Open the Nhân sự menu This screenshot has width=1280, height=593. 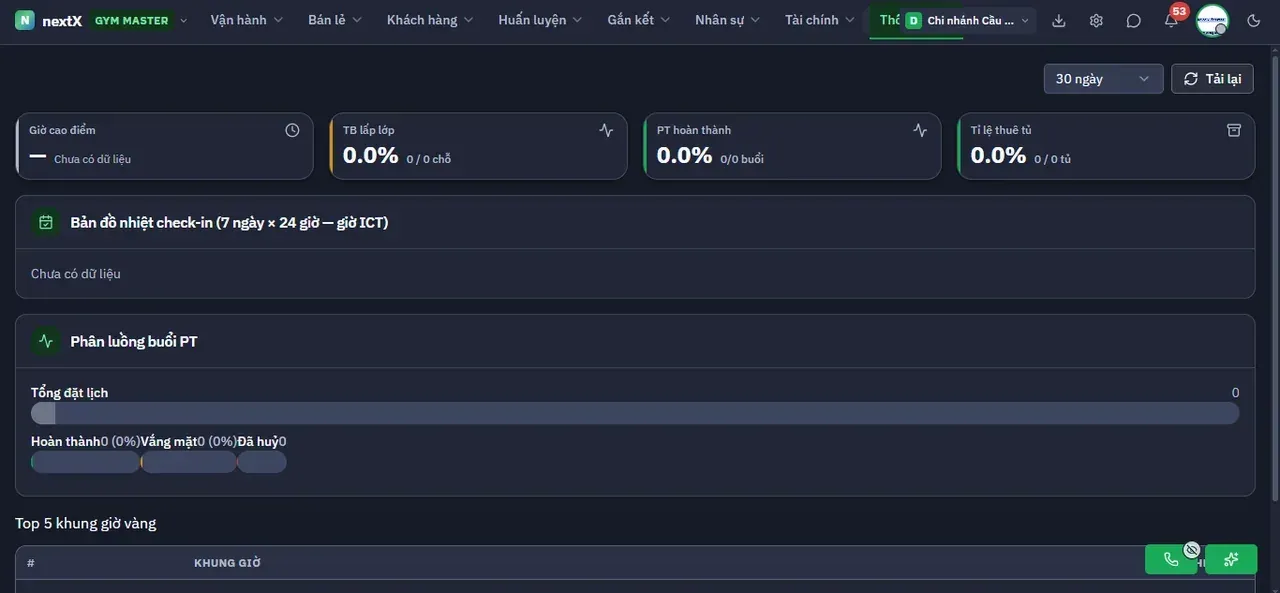(727, 20)
